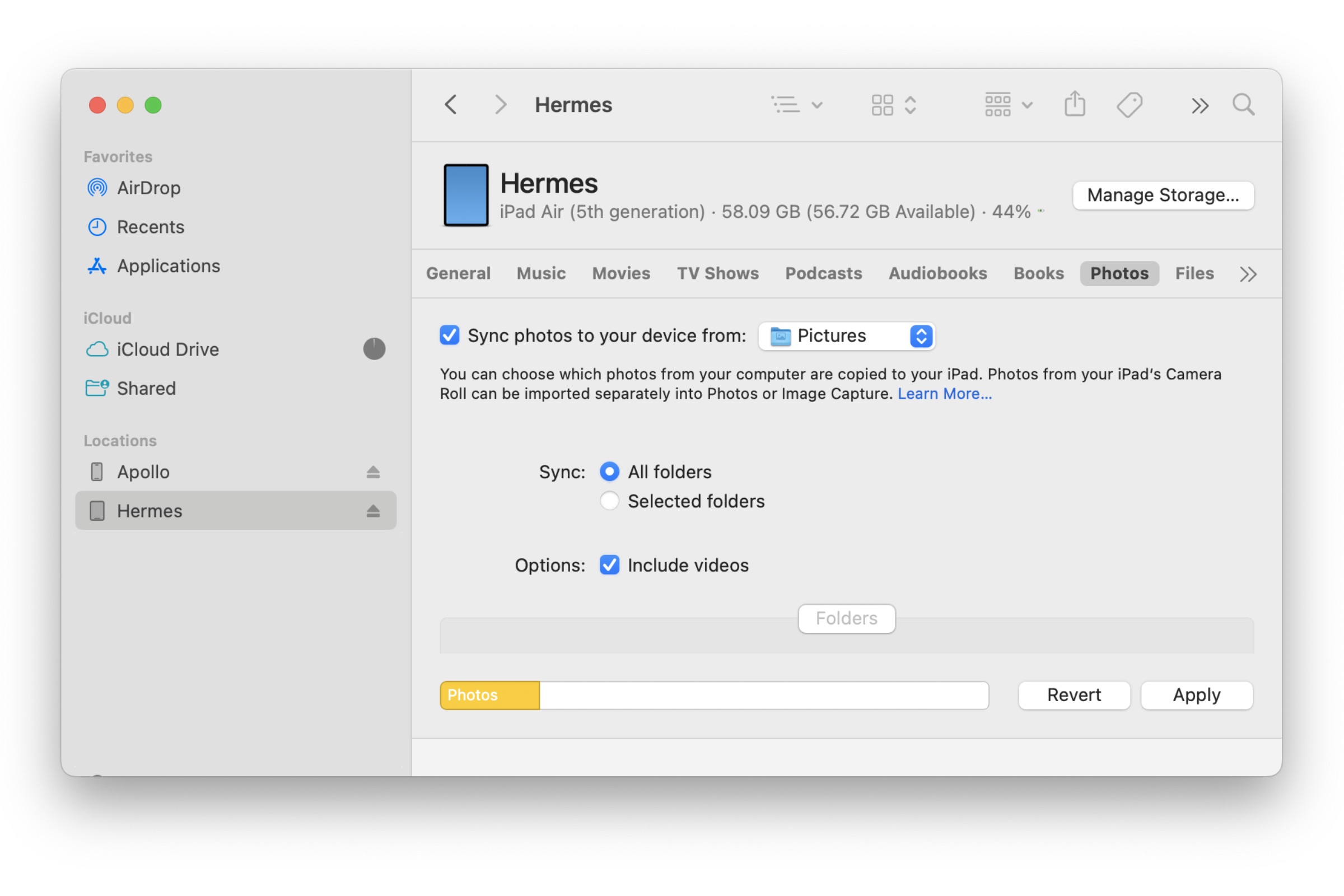Open iCloud Drive in sidebar
Image resolution: width=1344 pixels, height=896 pixels.
click(x=235, y=349)
